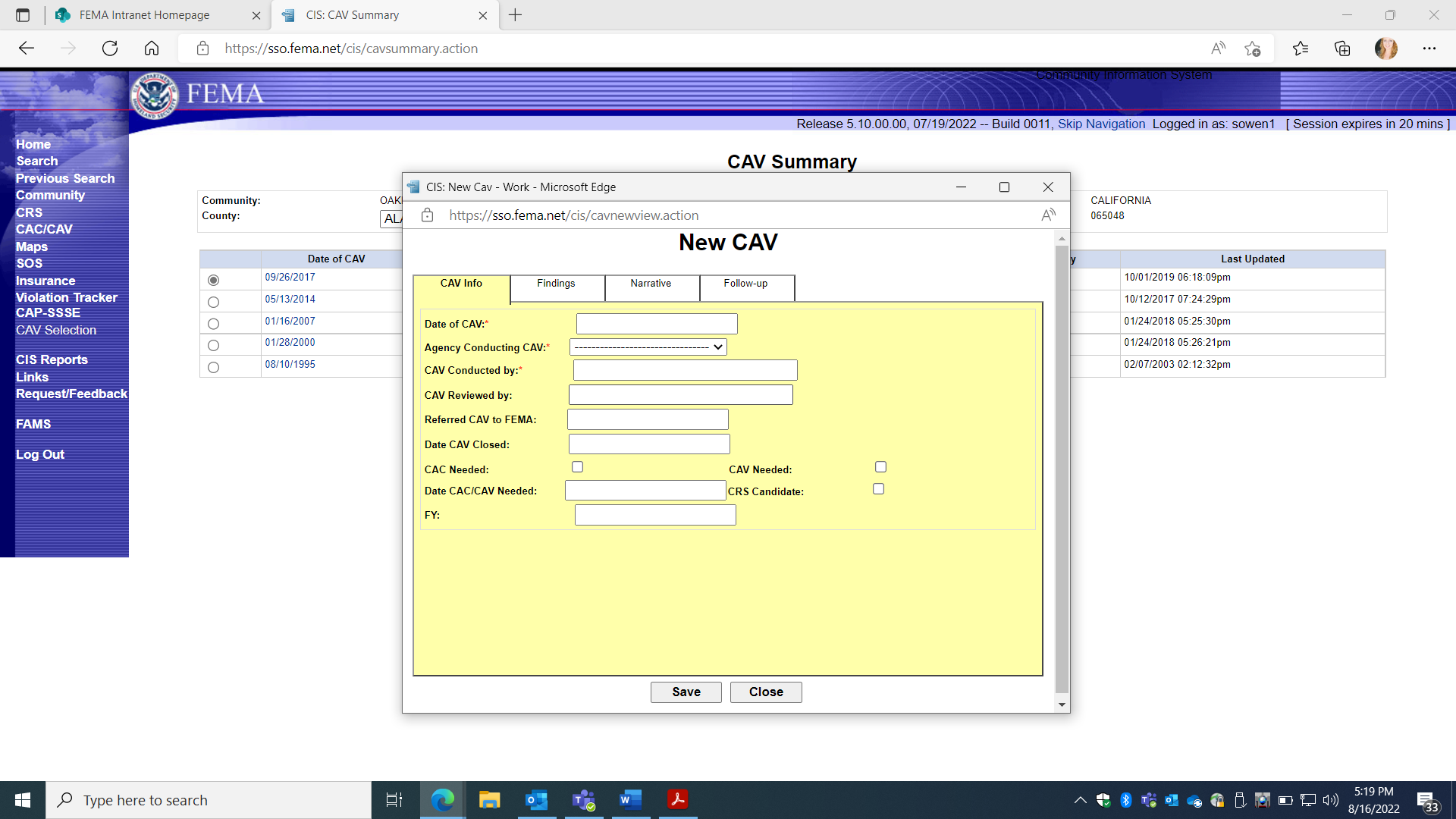This screenshot has width=1456, height=819.
Task: Open Microsoft Teams from taskbar
Action: [x=583, y=800]
